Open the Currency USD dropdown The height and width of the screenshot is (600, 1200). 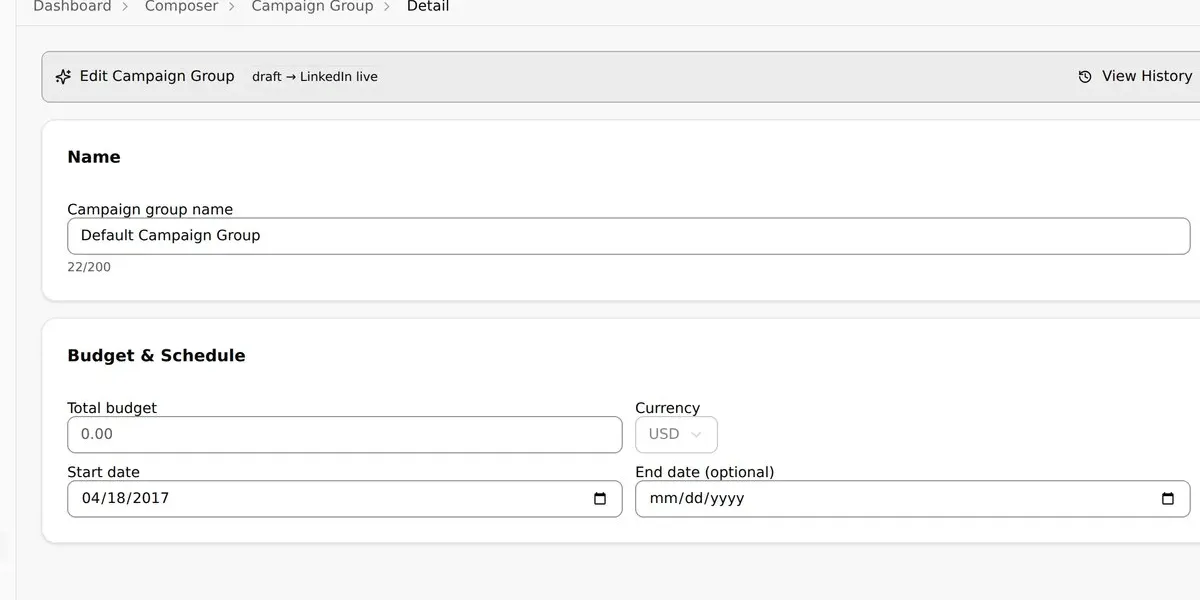tap(676, 434)
